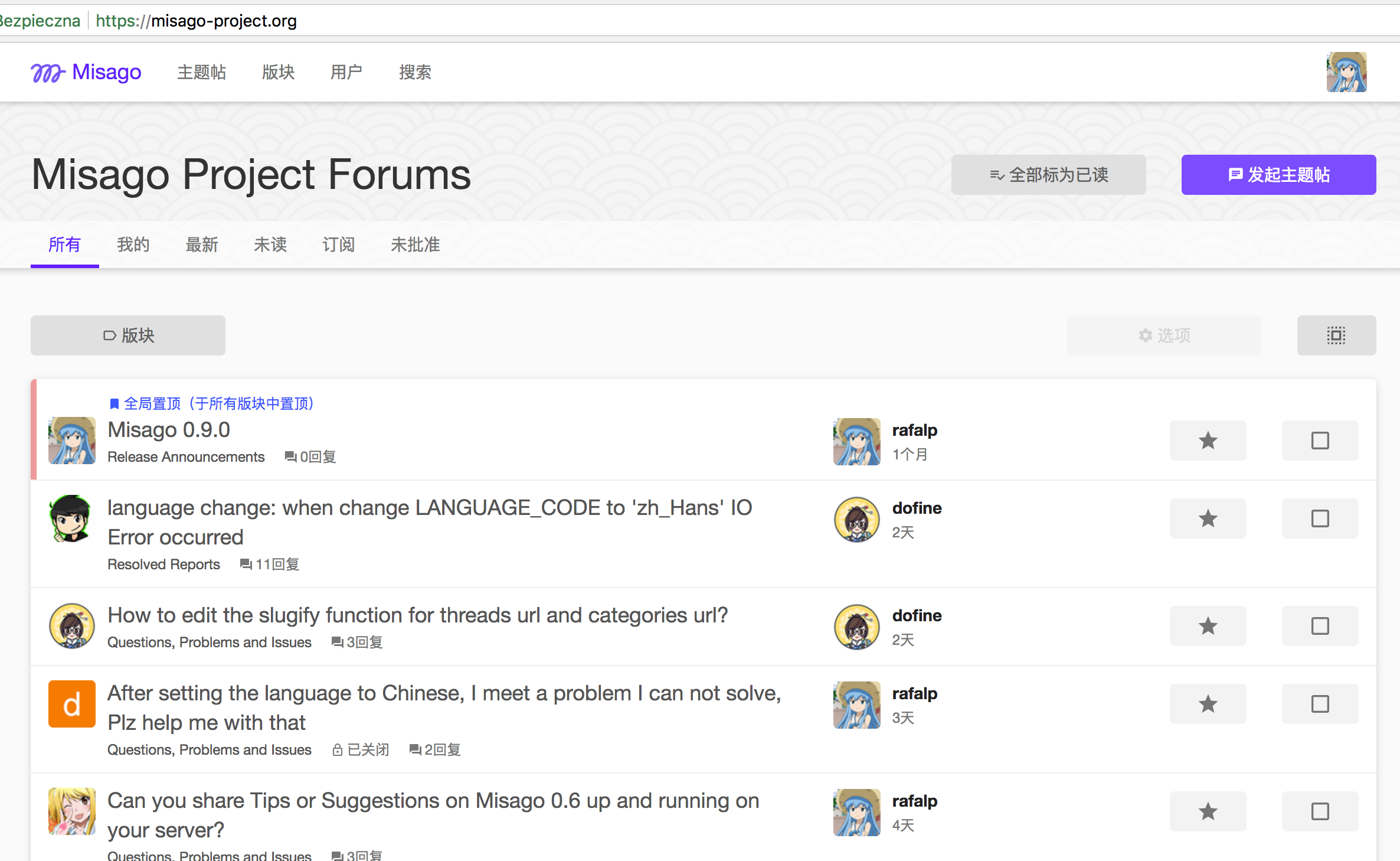
Task: Click 全部标为已读 button
Action: click(x=1048, y=175)
